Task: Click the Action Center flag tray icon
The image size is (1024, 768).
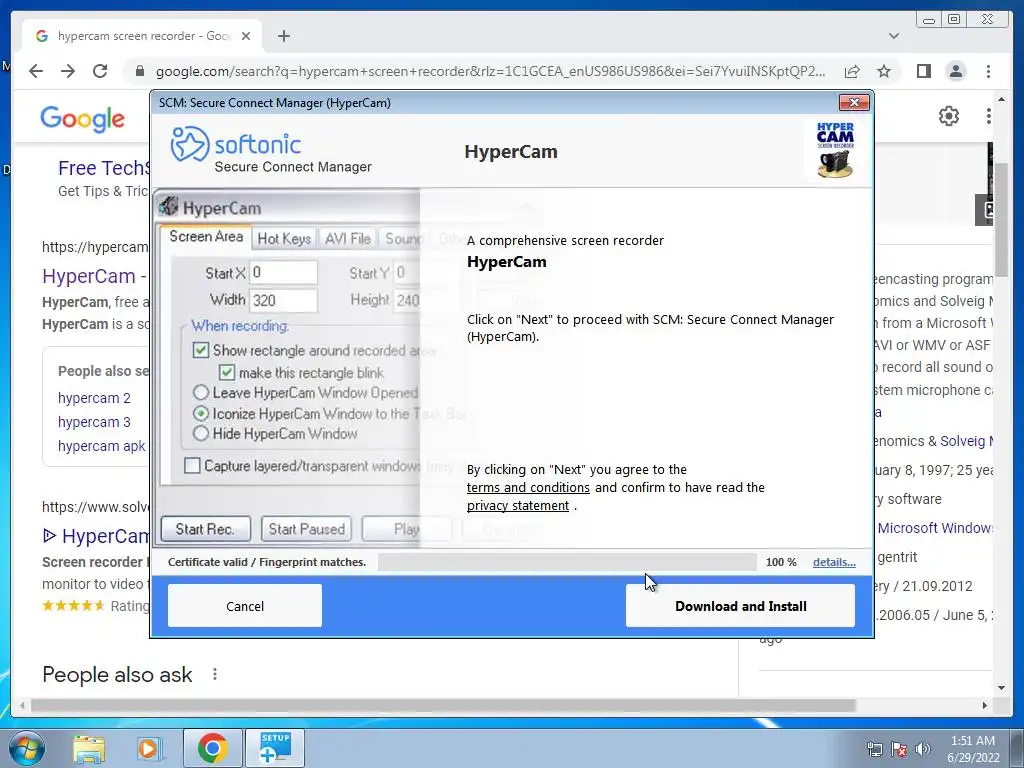Action: tap(899, 749)
